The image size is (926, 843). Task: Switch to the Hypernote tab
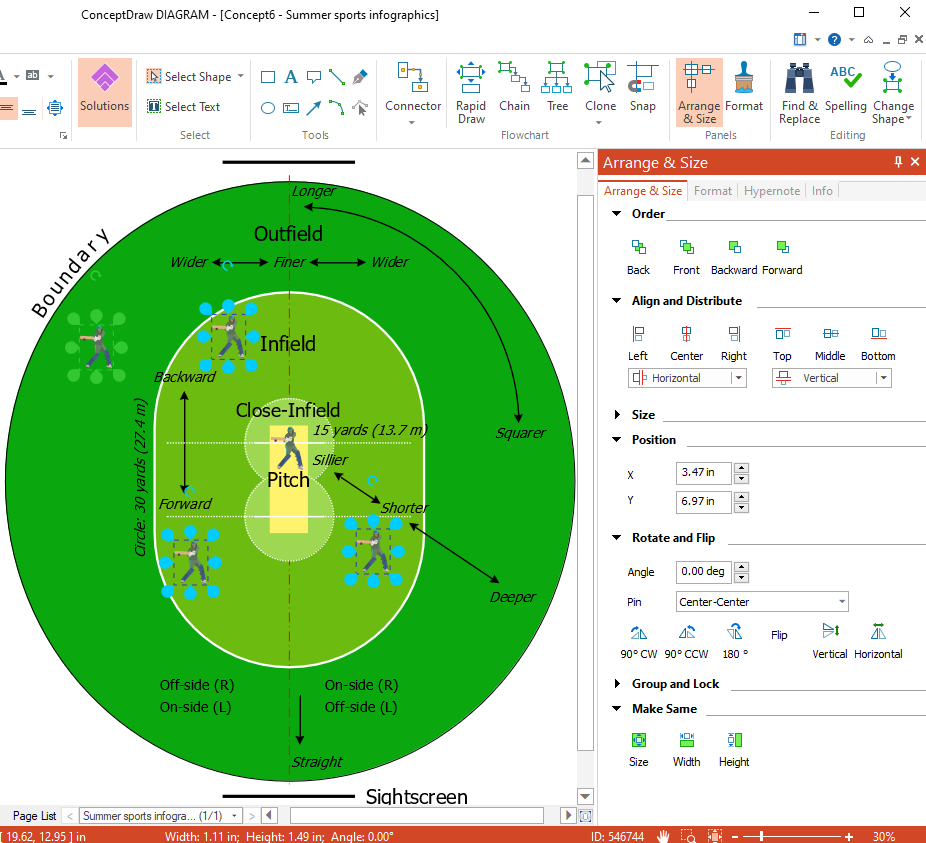(772, 191)
